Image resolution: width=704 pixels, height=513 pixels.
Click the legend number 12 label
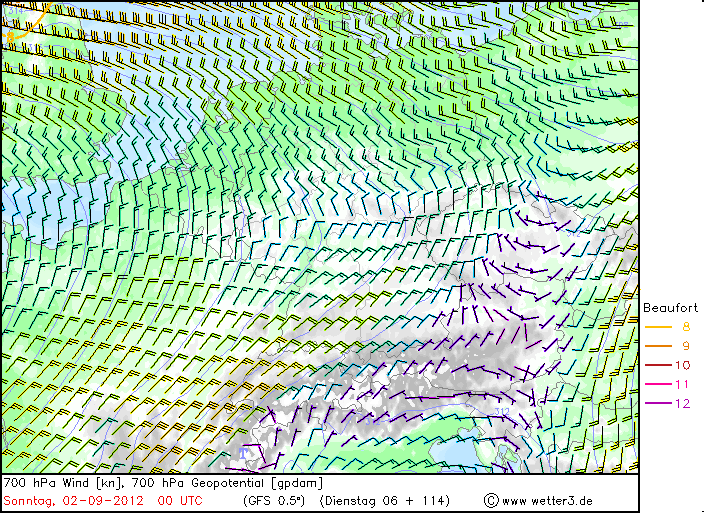click(x=682, y=403)
